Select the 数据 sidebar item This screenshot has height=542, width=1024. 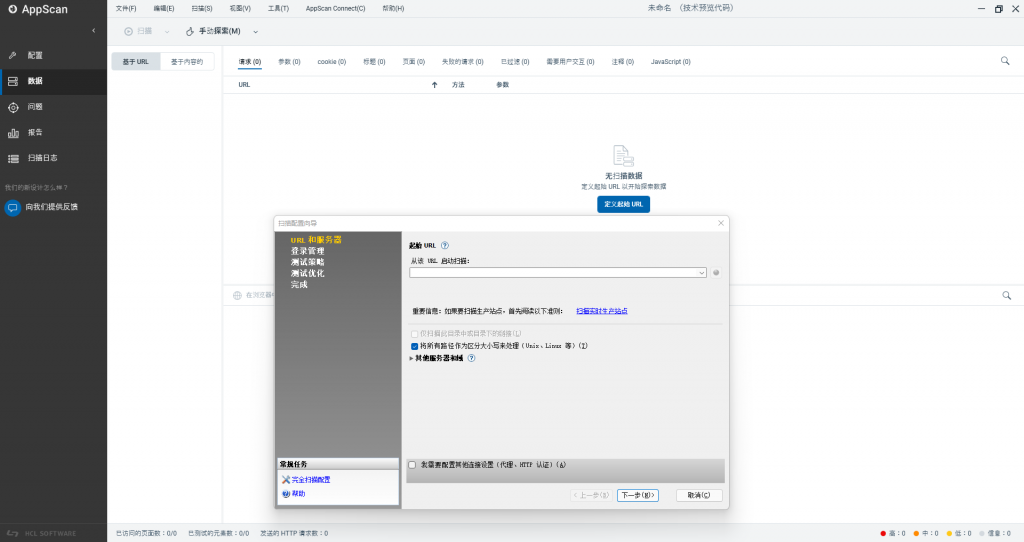[x=53, y=81]
